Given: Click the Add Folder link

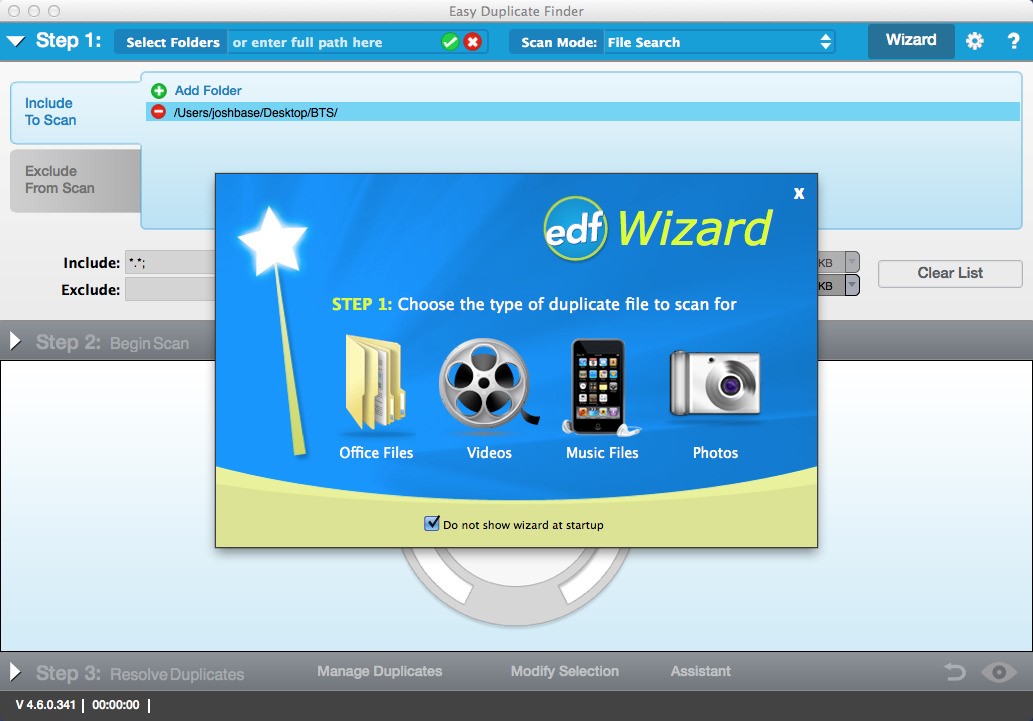Looking at the screenshot, I should tap(208, 90).
